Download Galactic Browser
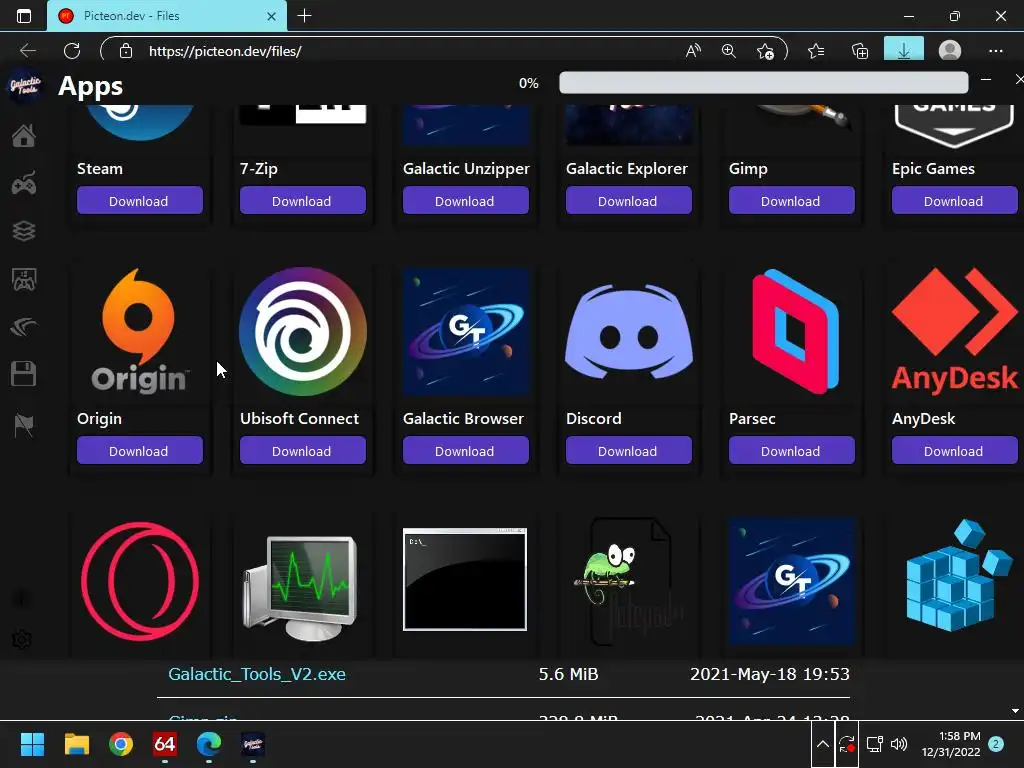 click(x=466, y=451)
